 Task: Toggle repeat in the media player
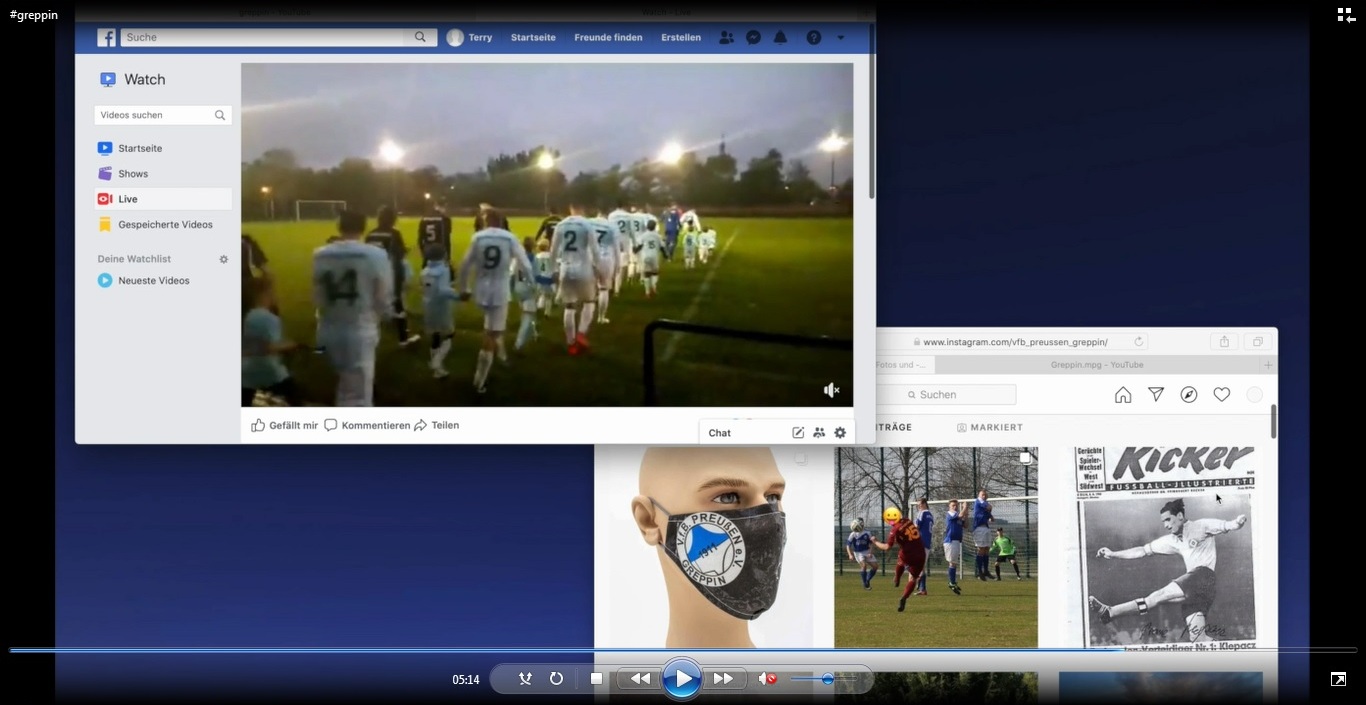click(556, 679)
